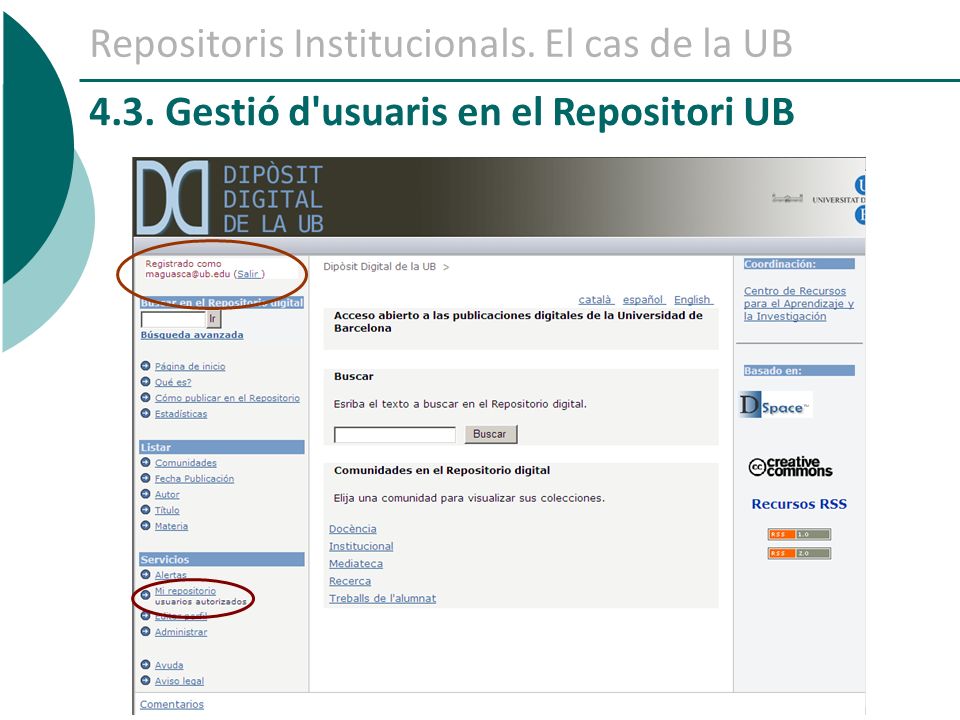Click the Dipòsit Digital de la UB breadcrumb
This screenshot has height=720, width=960.
coord(380,266)
